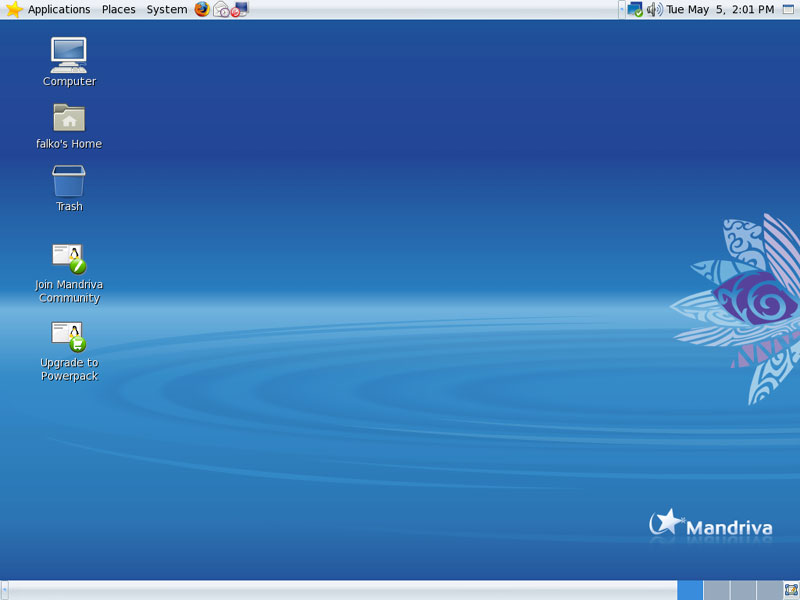Click the yellow star Applications logo
Viewport: 800px width, 600px height.
point(14,9)
